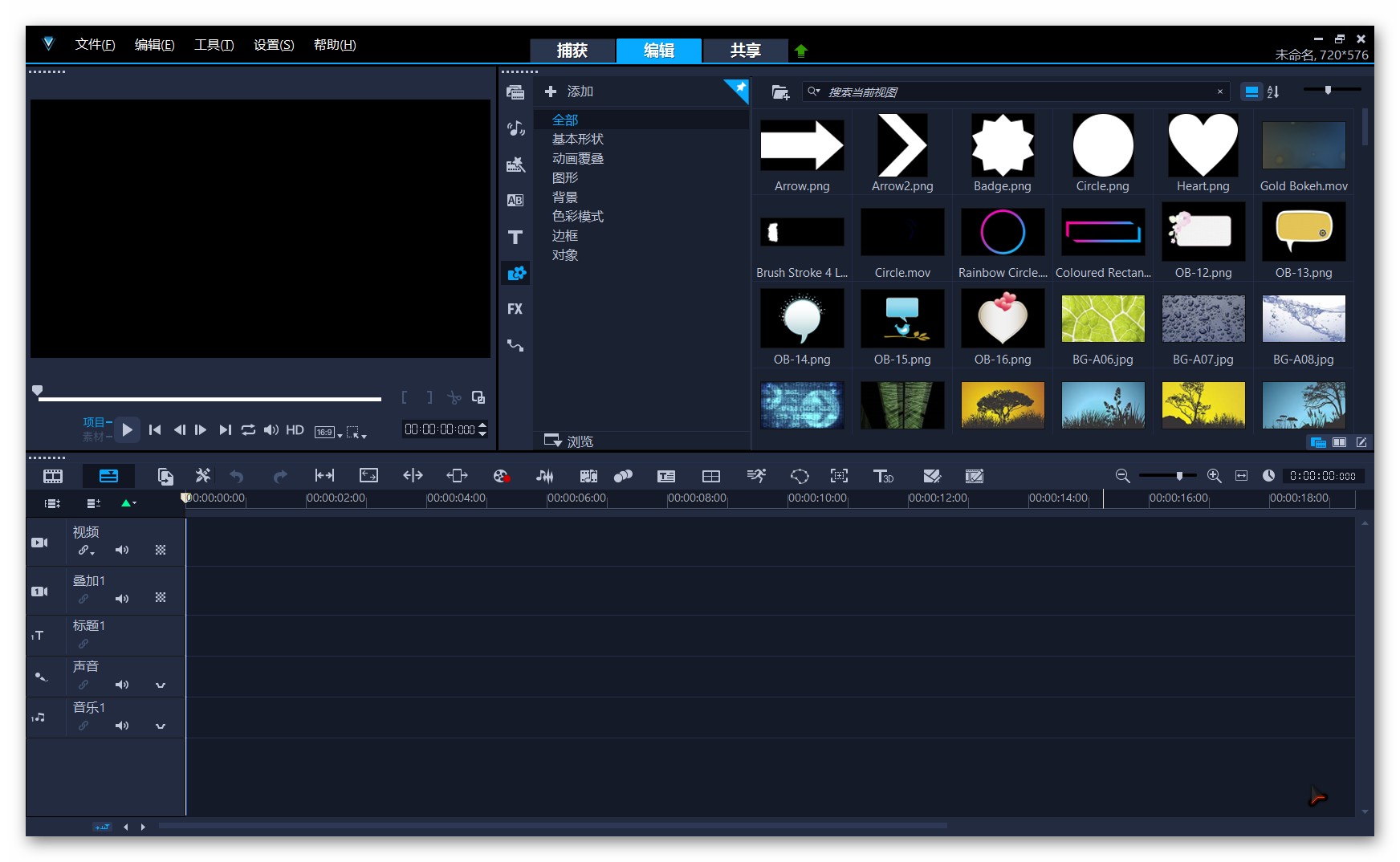Open the search filter magnifier dropdown

click(x=814, y=91)
